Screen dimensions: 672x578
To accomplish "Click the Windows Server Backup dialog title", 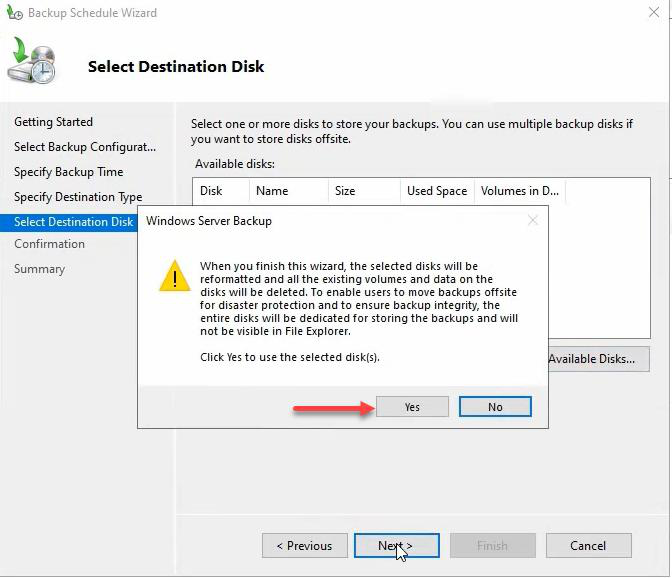I will [209, 221].
